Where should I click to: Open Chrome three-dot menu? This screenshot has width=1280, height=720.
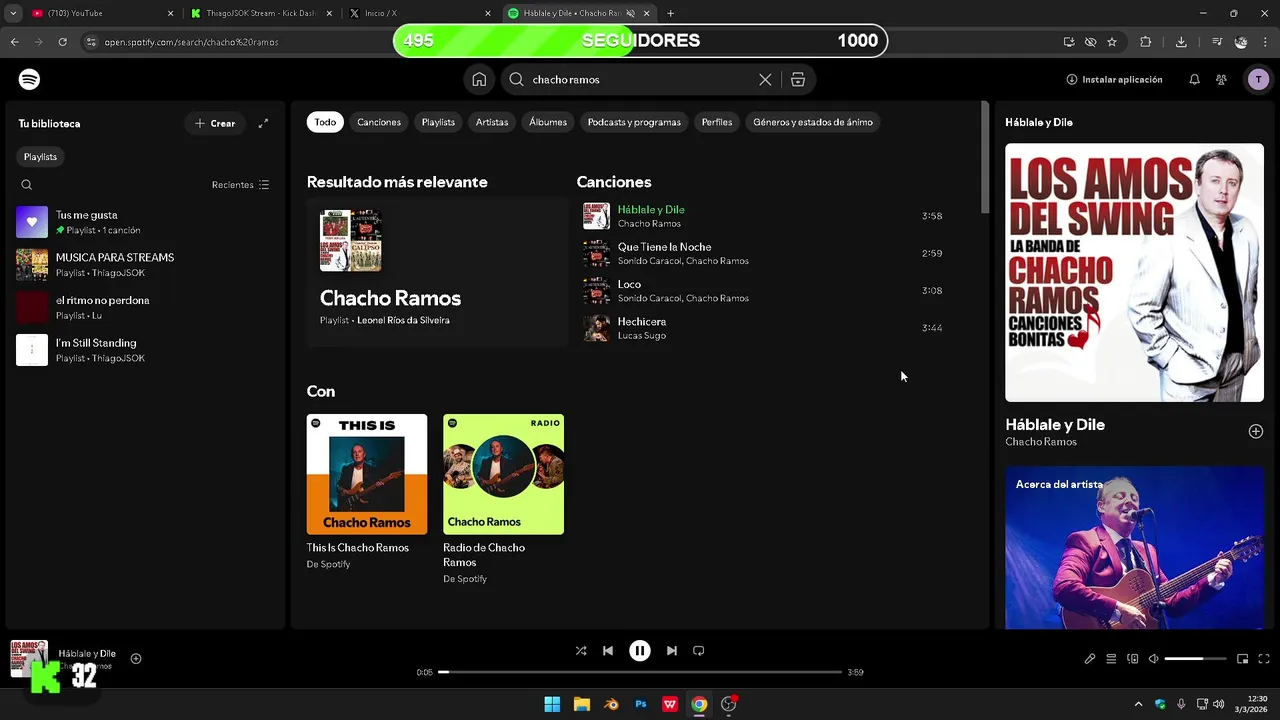1266,42
